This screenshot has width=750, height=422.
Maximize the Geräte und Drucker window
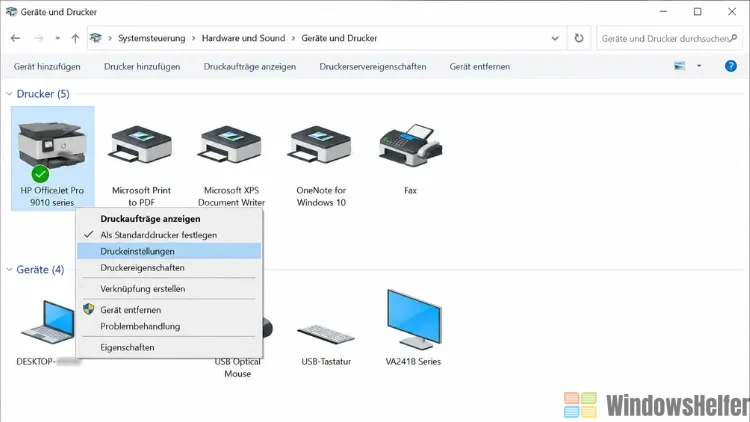click(x=697, y=11)
